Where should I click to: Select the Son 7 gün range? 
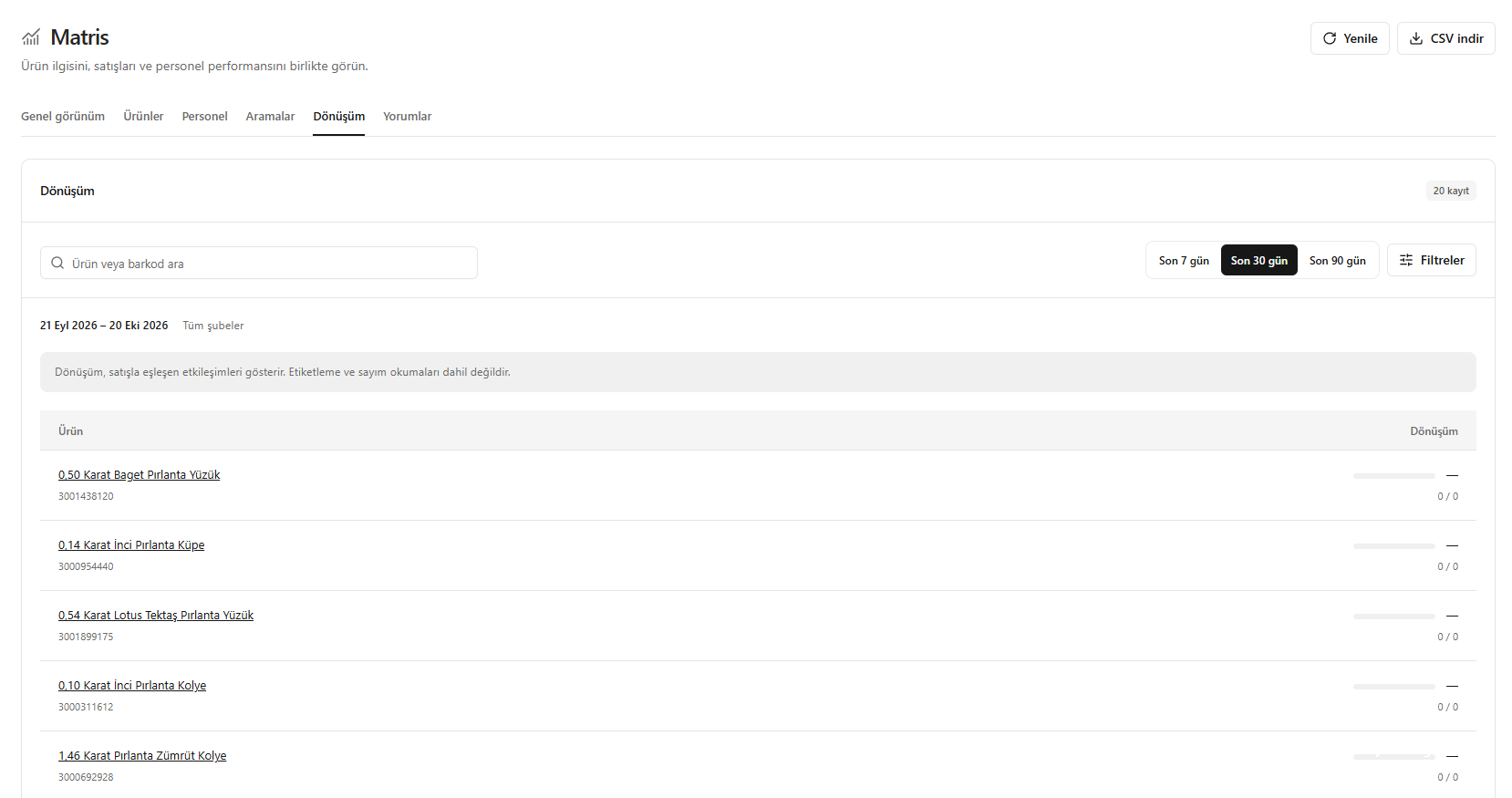tap(1184, 260)
